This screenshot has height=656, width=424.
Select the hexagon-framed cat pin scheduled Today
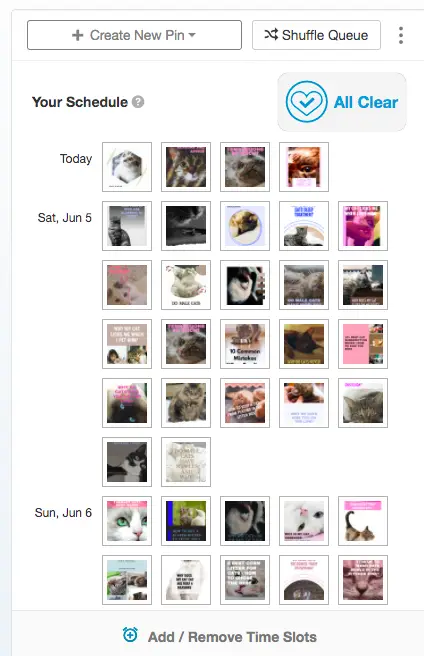pos(127,167)
